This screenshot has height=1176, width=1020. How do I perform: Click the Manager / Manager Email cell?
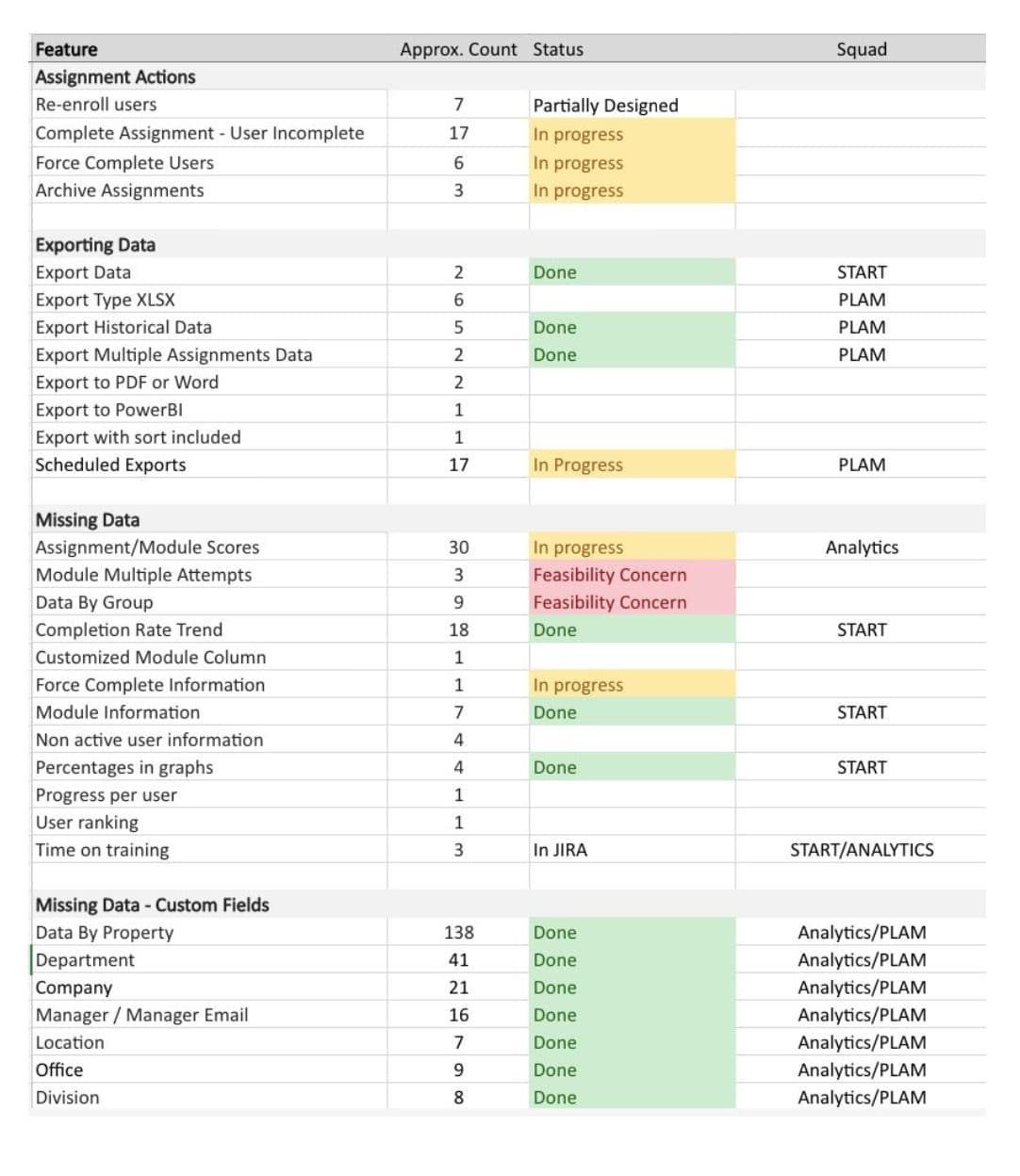[x=209, y=1015]
